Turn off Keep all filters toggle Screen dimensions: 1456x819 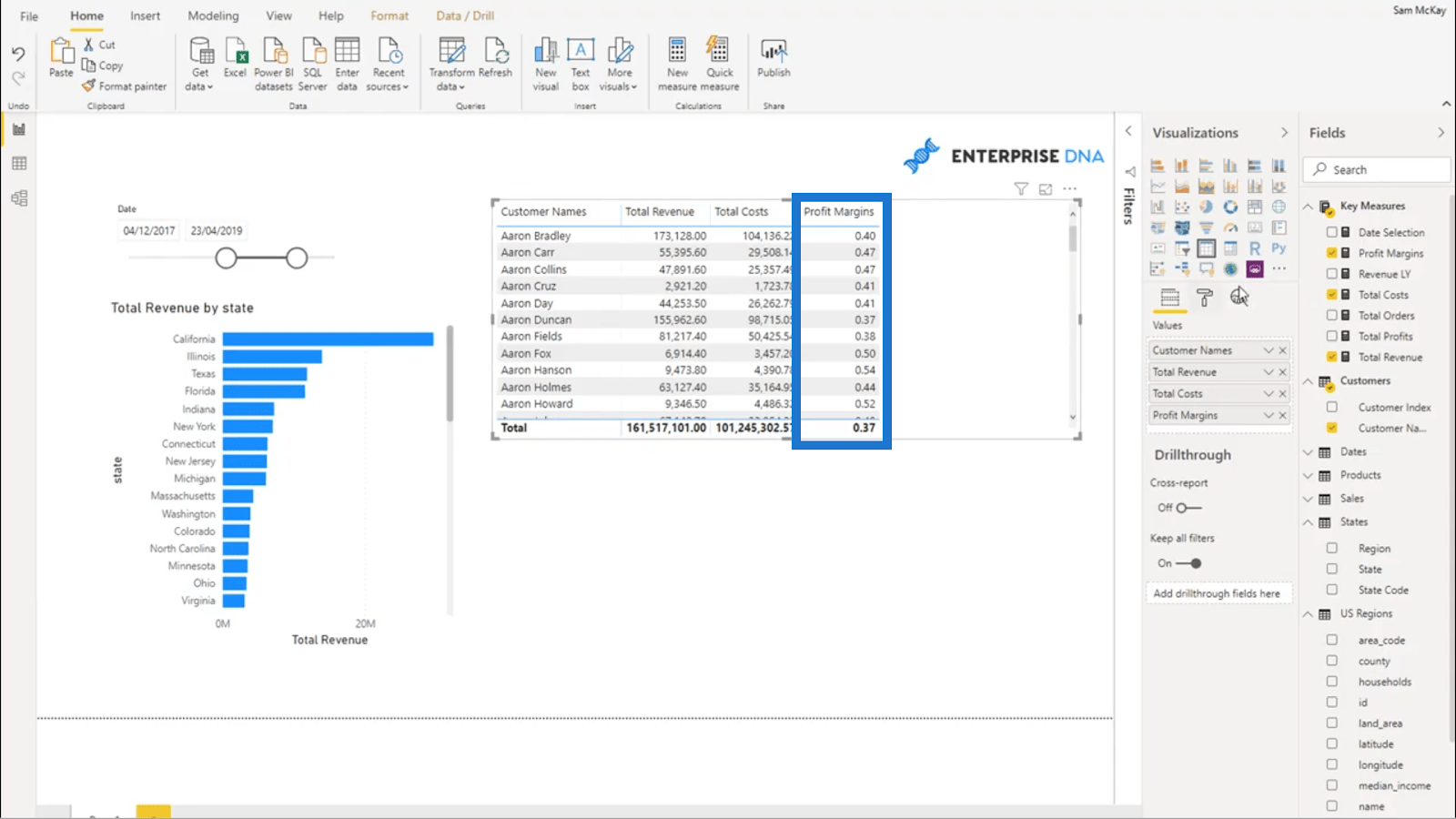pyautogui.click(x=1188, y=563)
